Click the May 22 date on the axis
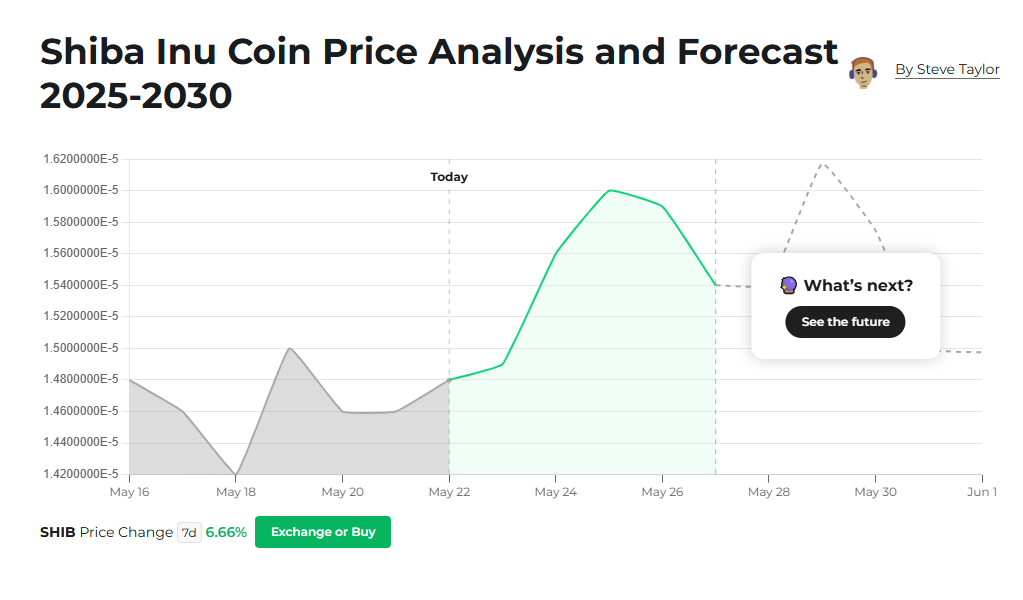 click(449, 492)
